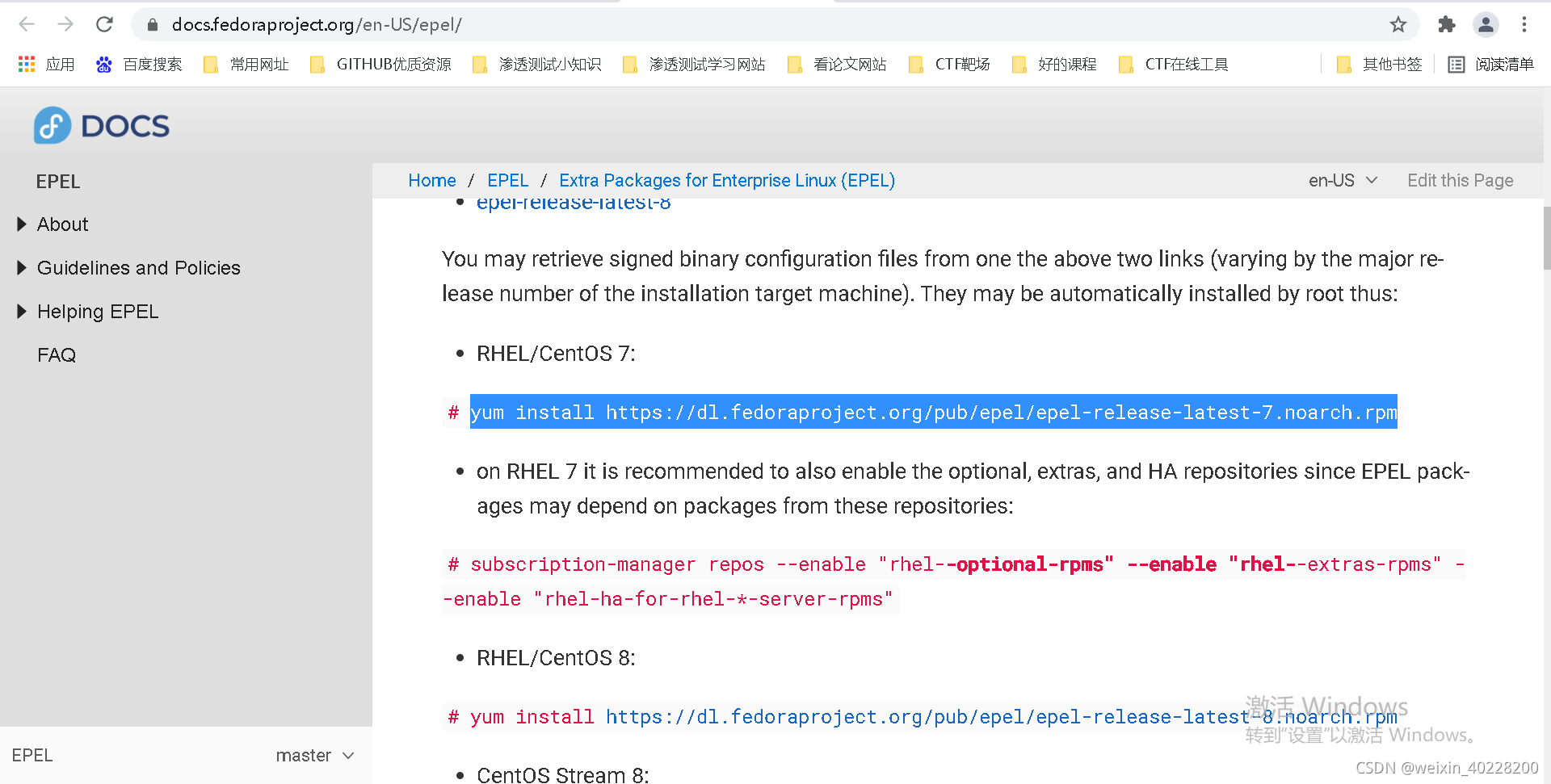1551x784 pixels.
Task: Open the CTF在线工具 bookmark folder
Action: pos(1173,65)
